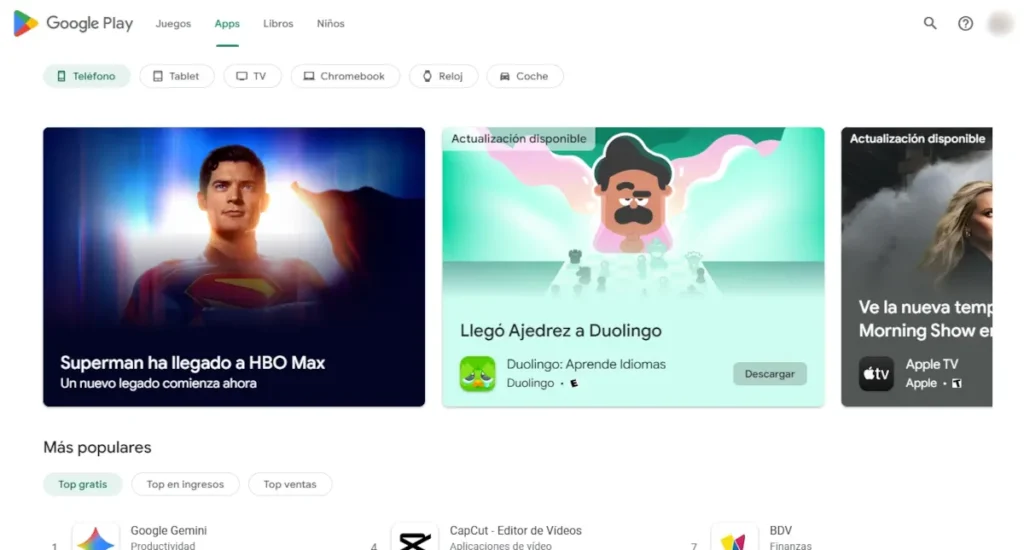Image resolution: width=1024 pixels, height=550 pixels.
Task: Choose the Coche device chip
Action: [524, 76]
